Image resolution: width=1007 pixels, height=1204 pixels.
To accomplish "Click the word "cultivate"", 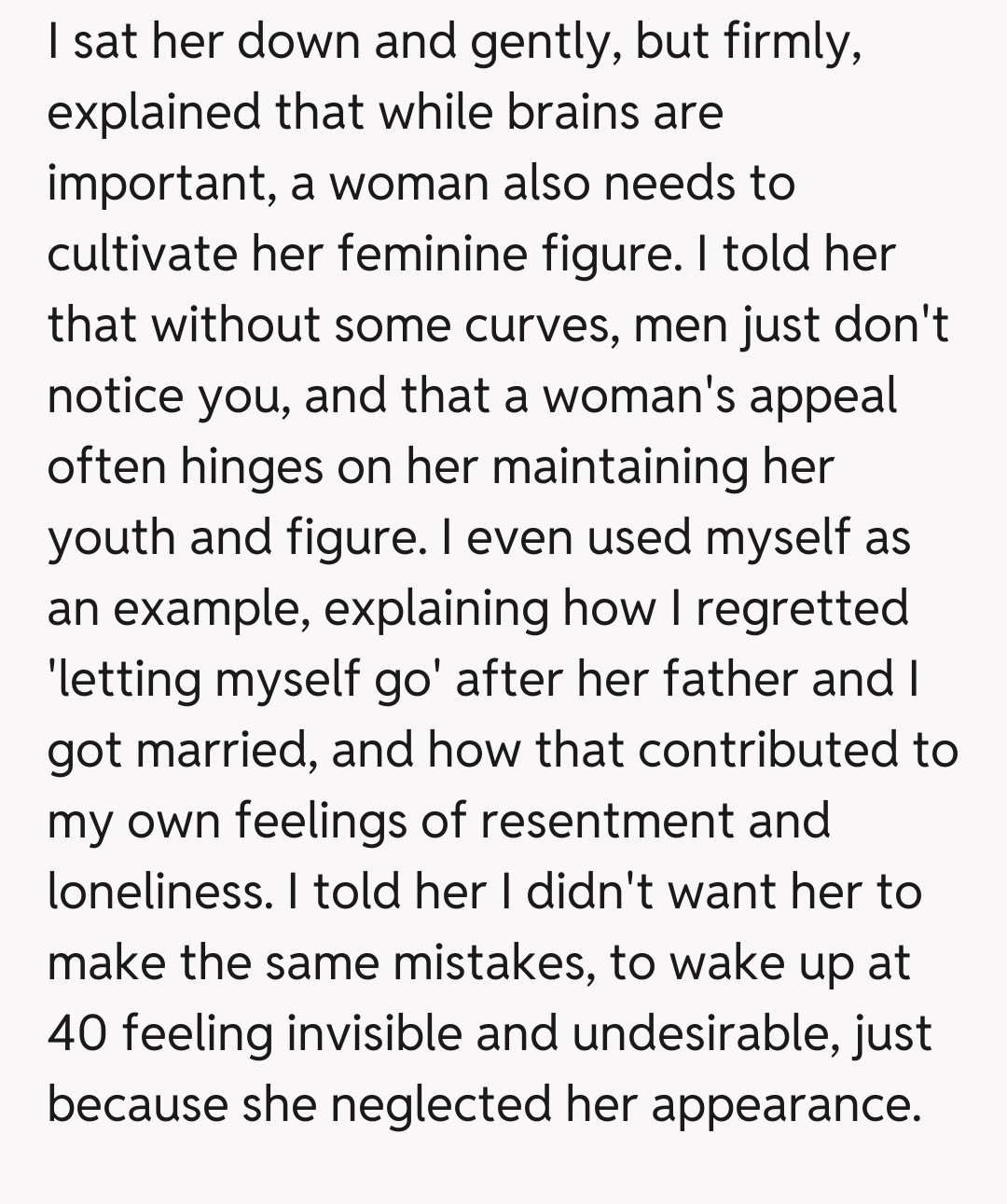I will coord(138,254).
